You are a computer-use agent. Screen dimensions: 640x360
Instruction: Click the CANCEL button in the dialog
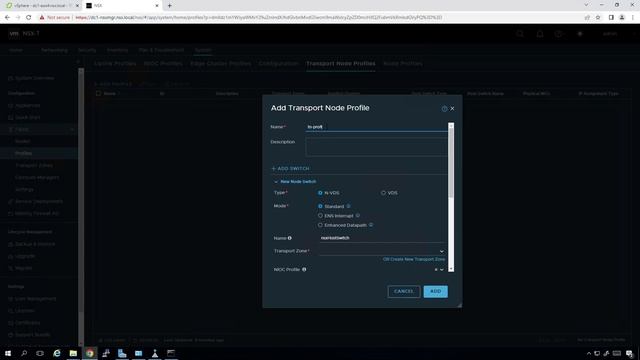click(x=404, y=291)
